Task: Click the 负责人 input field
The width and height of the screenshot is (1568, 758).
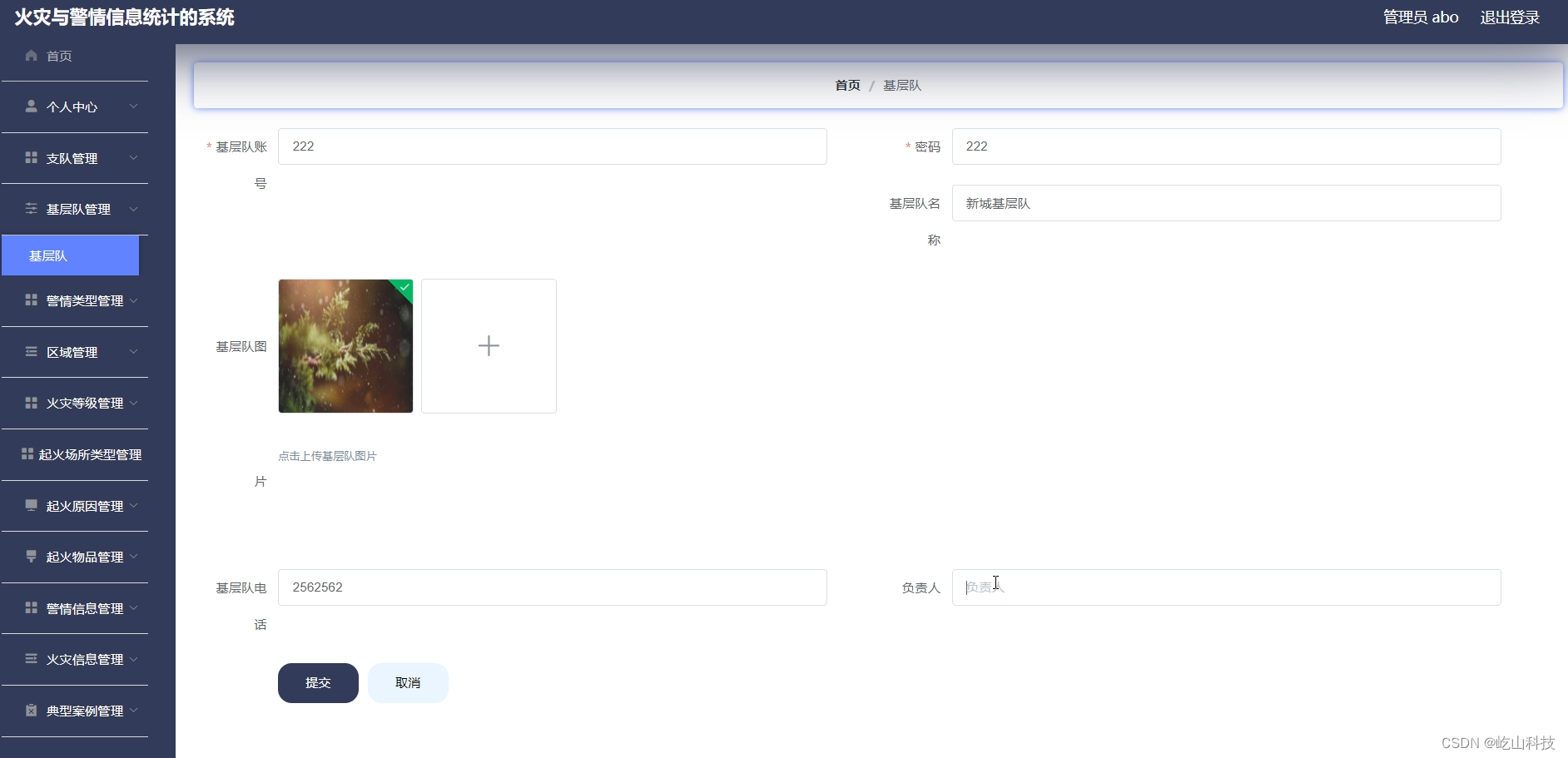Action: pos(1227,587)
